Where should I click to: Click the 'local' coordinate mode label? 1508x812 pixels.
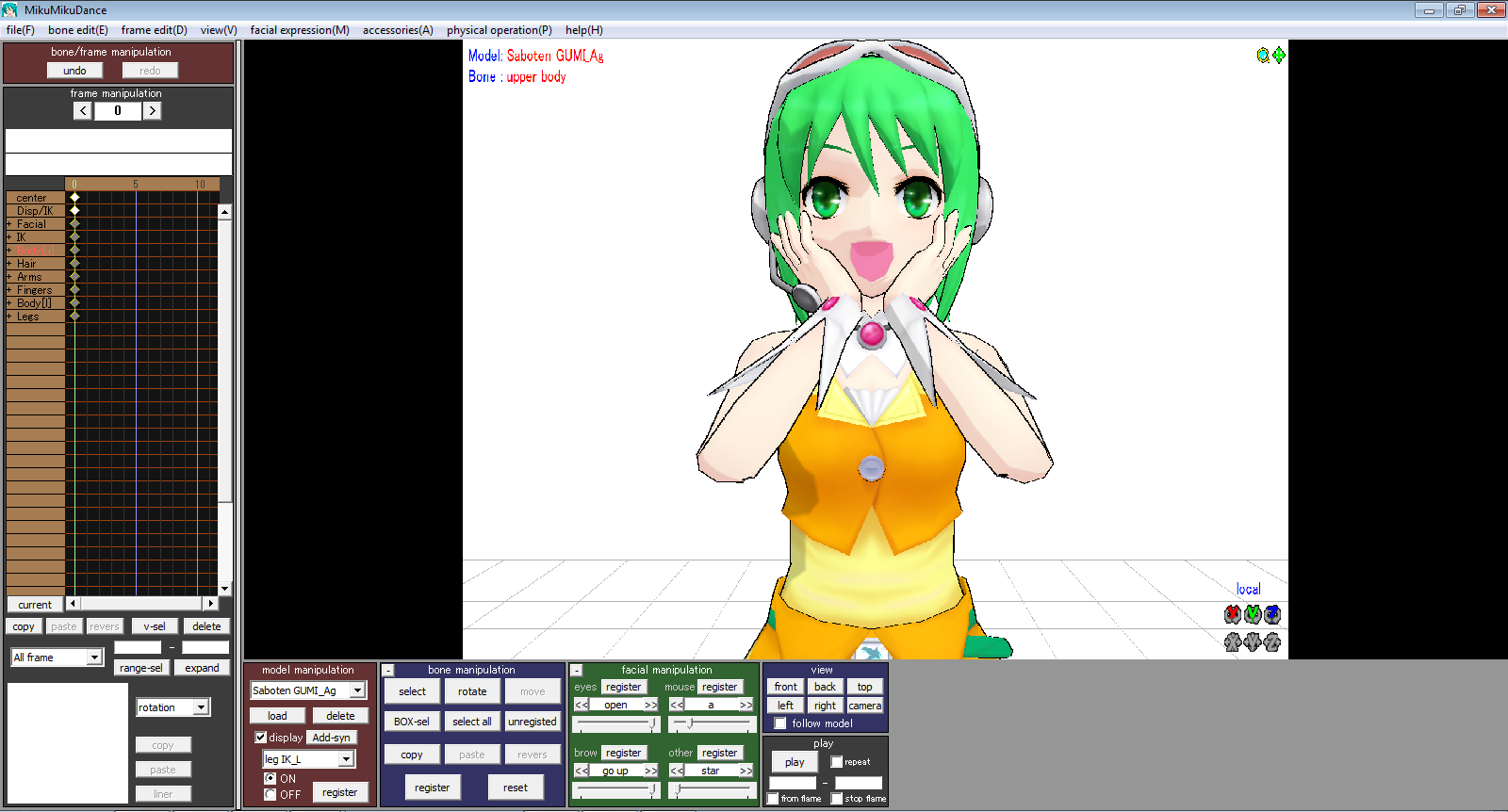pos(1249,589)
